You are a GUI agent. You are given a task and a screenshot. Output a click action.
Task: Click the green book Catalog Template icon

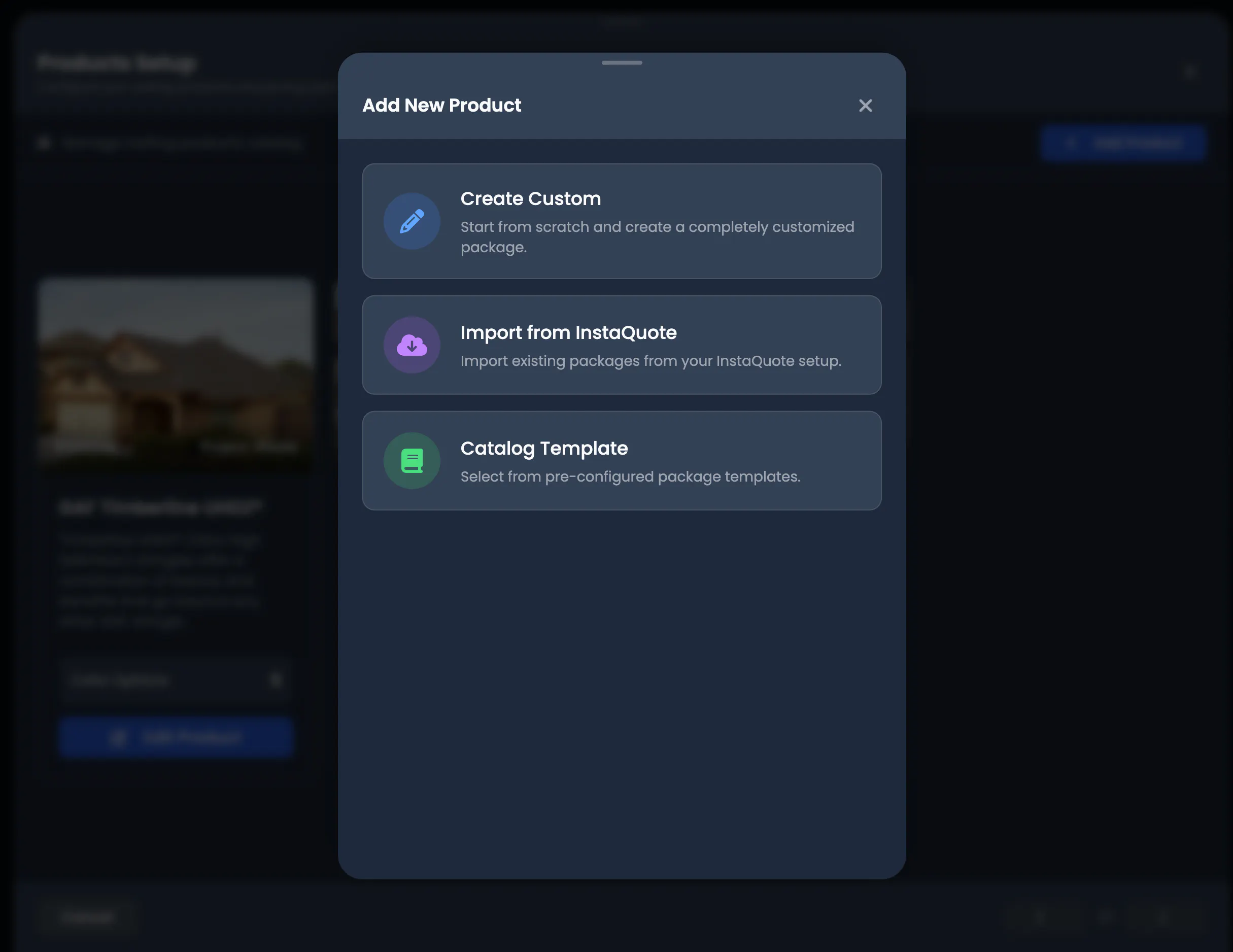(x=412, y=461)
